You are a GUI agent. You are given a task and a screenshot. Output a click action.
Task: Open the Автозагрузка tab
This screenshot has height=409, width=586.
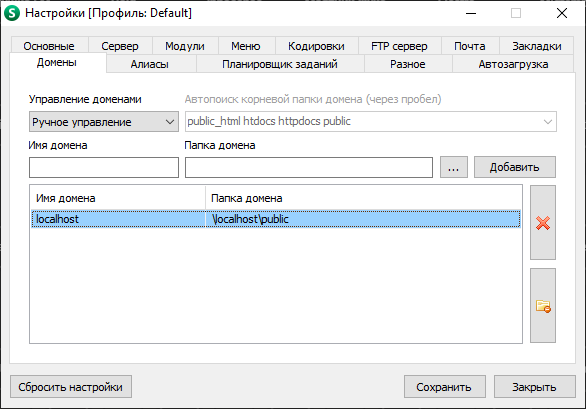coord(513,64)
